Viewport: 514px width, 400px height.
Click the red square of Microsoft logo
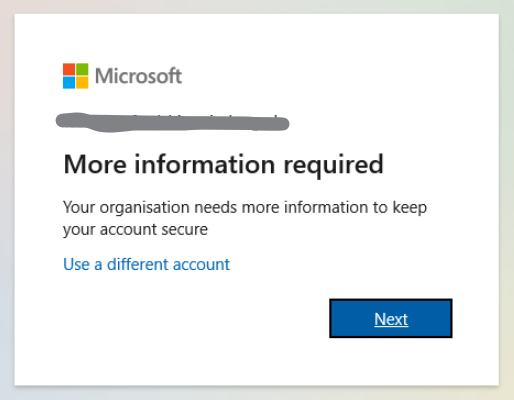pyautogui.click(x=69, y=69)
